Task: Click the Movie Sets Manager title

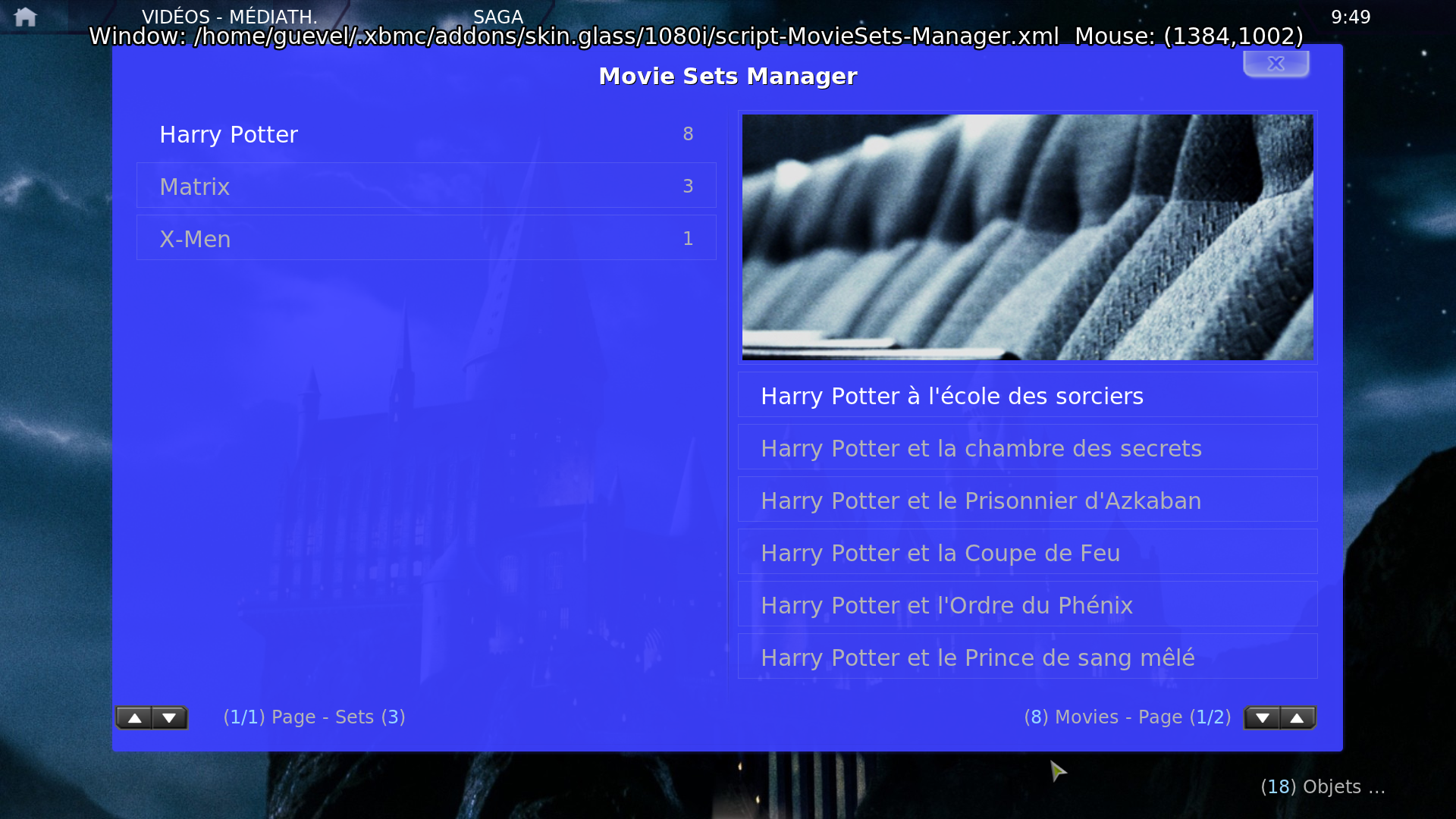Action: (728, 76)
